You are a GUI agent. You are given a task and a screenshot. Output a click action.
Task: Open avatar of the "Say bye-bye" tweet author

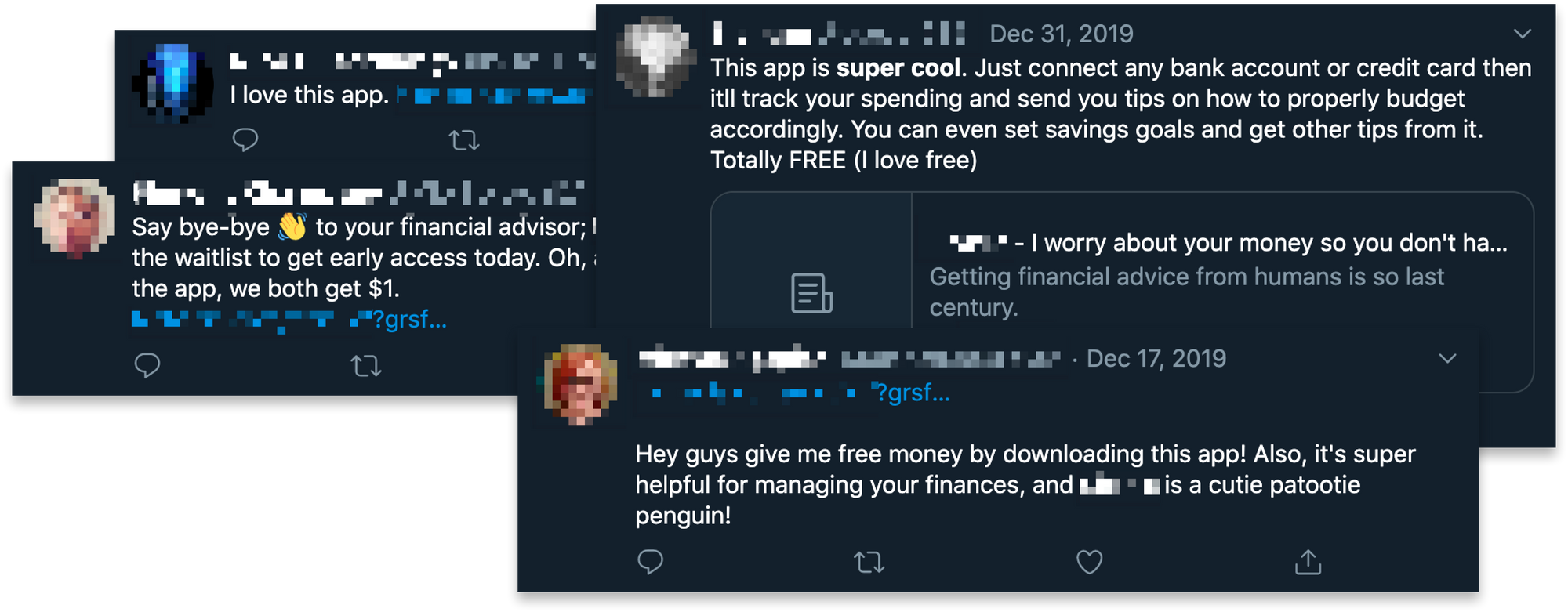(x=74, y=219)
